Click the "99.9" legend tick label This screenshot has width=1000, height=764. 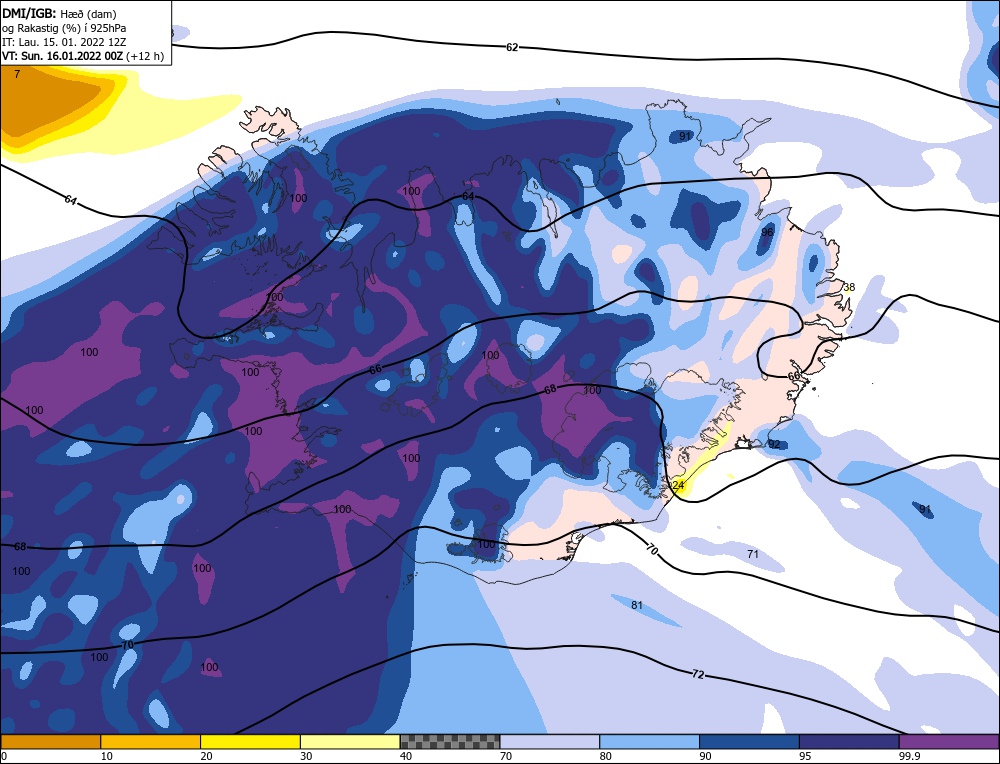click(x=909, y=756)
